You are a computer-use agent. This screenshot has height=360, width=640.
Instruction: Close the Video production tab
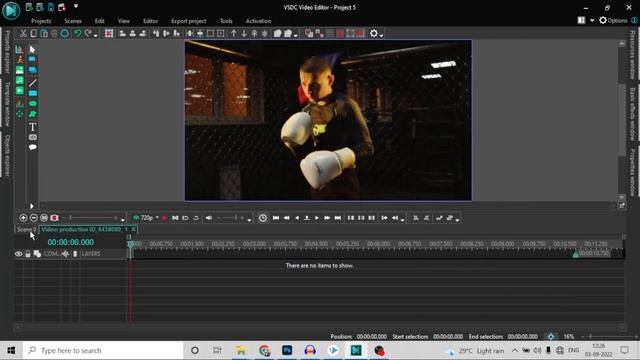[x=133, y=229]
